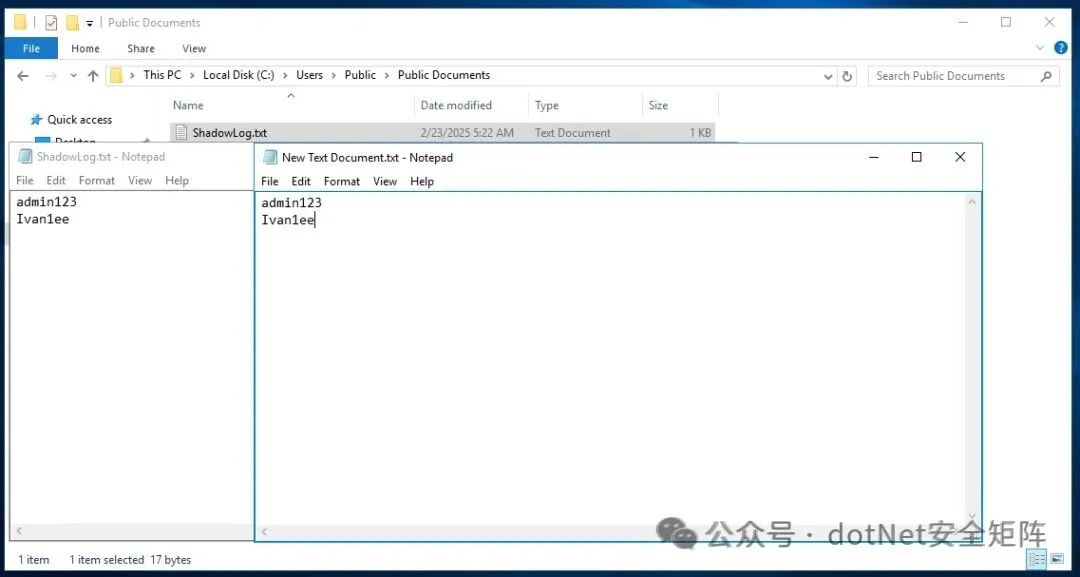The image size is (1080, 577).
Task: Select the ShadowLog.txt file row
Action: pos(442,133)
